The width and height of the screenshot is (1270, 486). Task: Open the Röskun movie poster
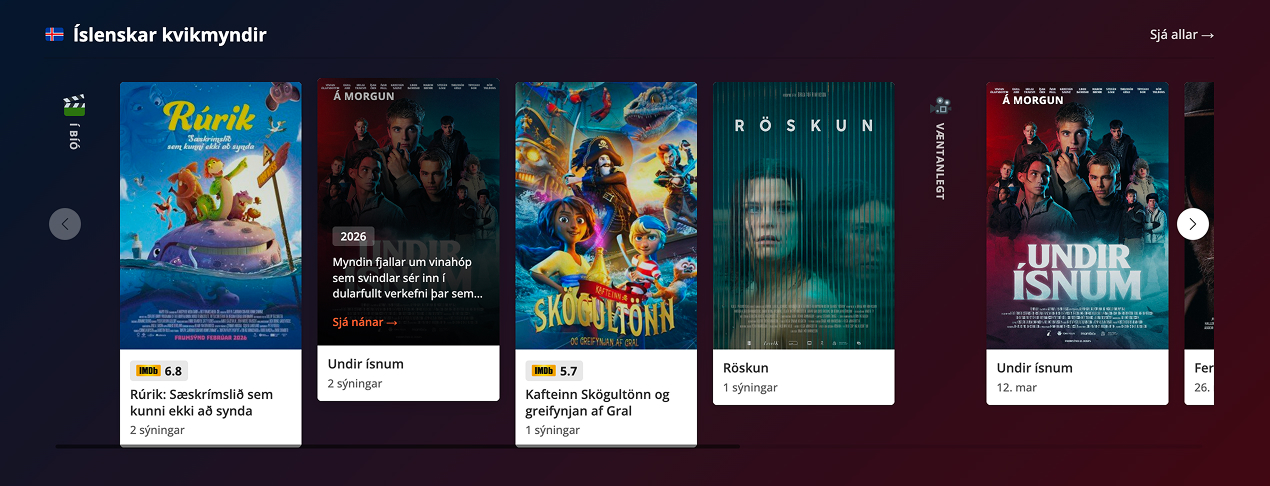(x=804, y=215)
